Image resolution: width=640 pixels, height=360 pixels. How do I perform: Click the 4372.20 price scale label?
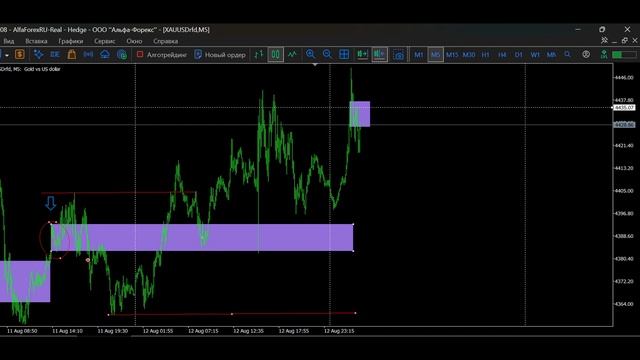[x=624, y=281]
